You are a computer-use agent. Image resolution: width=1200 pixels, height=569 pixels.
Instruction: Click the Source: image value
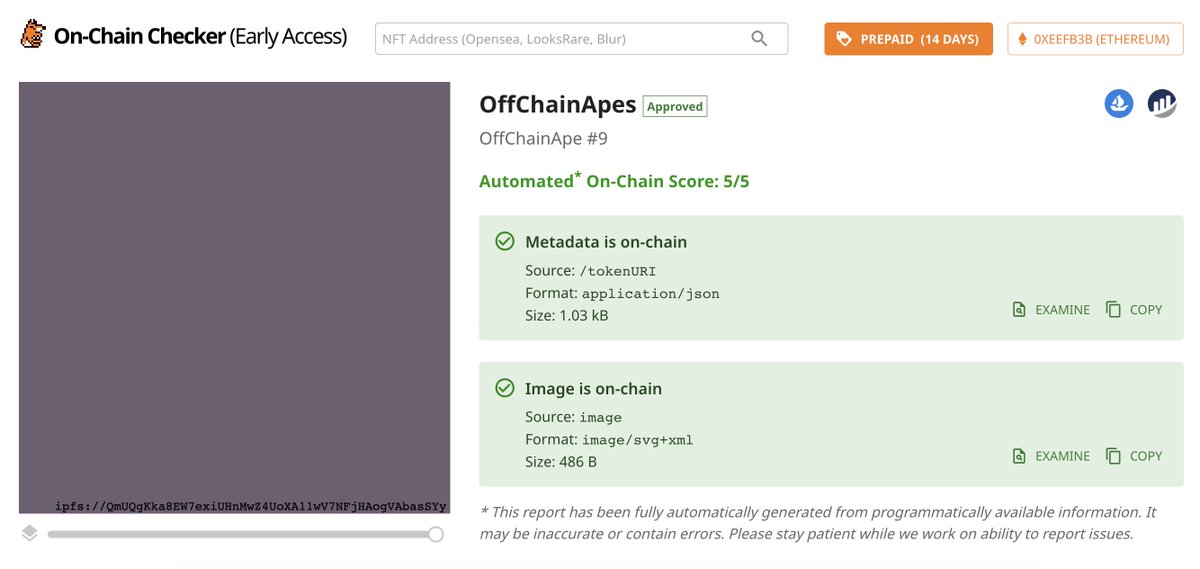point(601,418)
